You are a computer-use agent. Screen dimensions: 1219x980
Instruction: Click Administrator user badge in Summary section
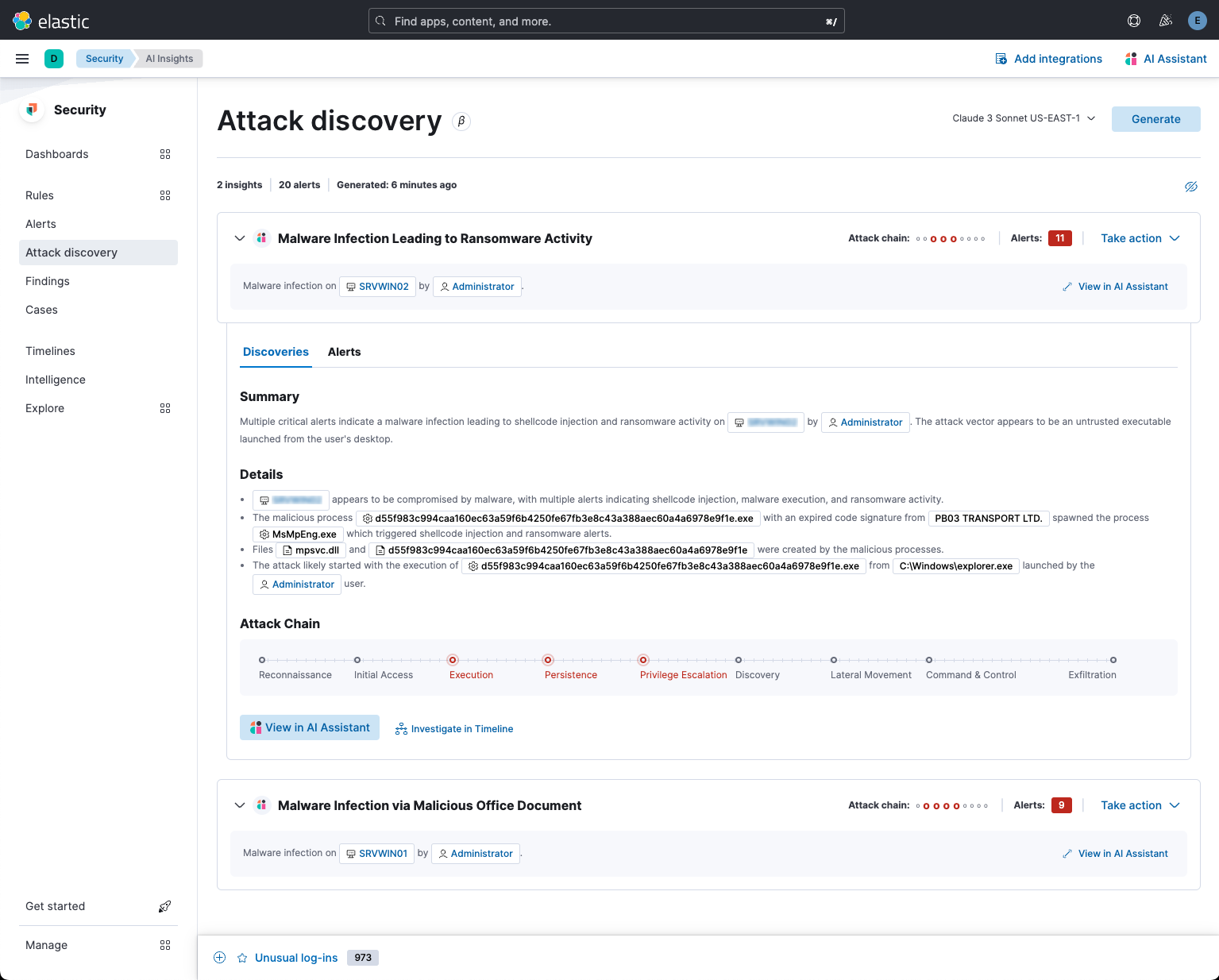(x=866, y=422)
